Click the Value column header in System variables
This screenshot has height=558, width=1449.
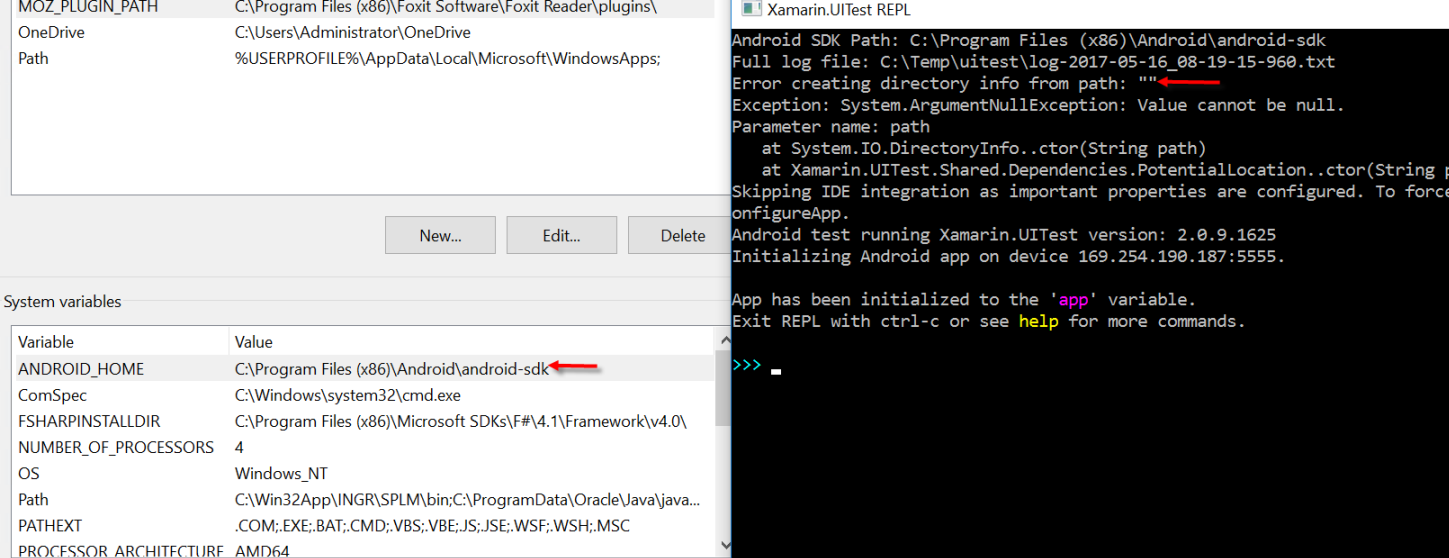click(472, 342)
